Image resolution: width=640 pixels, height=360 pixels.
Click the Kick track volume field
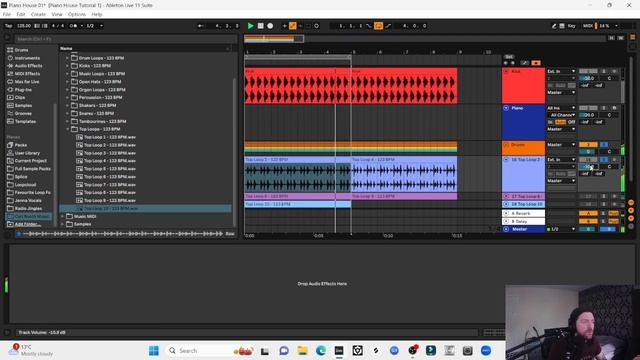pyautogui.click(x=588, y=78)
